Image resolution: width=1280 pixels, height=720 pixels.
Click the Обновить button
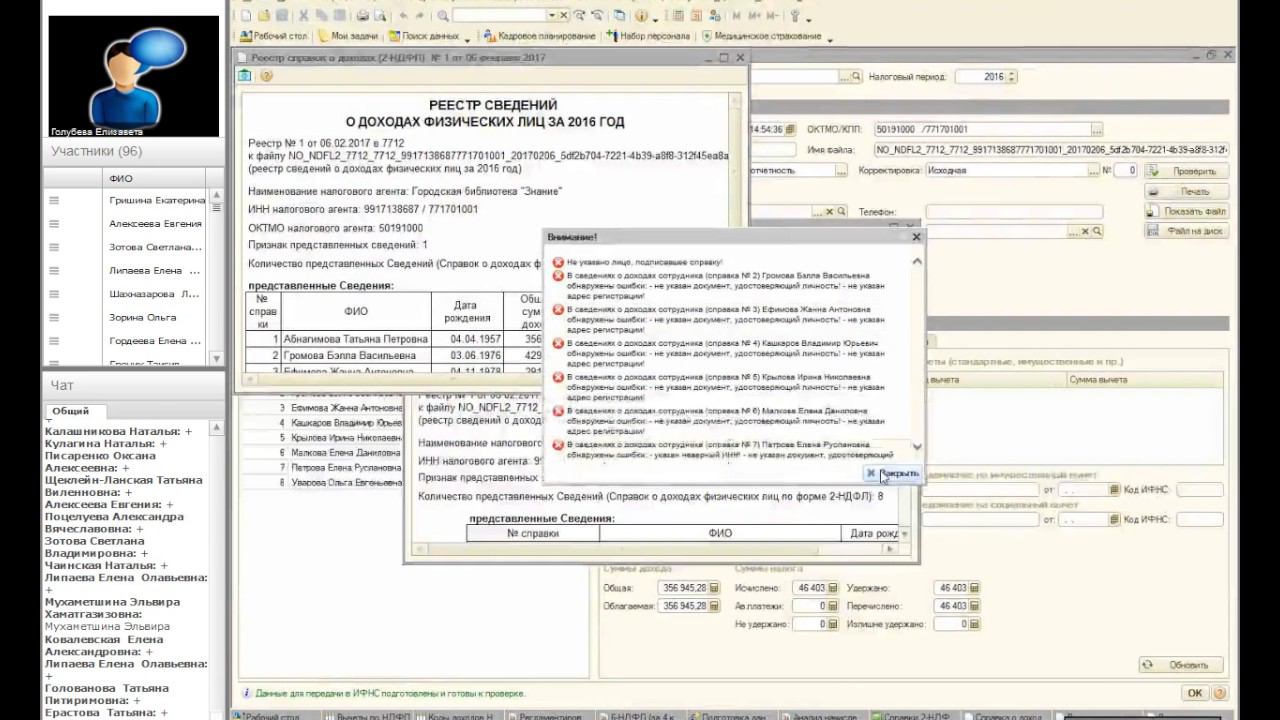(x=1181, y=665)
